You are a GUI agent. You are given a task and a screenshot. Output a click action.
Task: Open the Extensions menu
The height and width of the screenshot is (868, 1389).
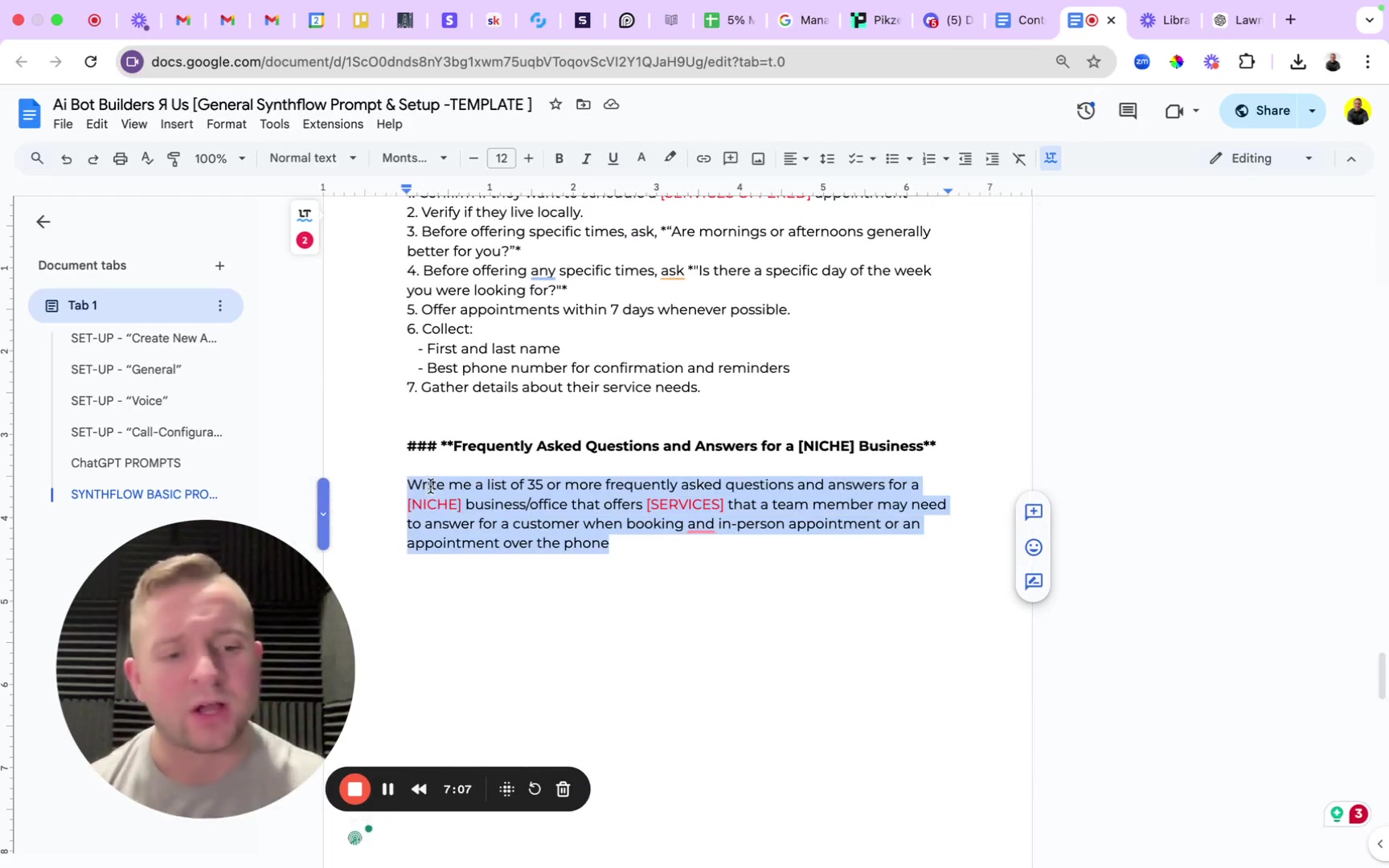coord(333,125)
